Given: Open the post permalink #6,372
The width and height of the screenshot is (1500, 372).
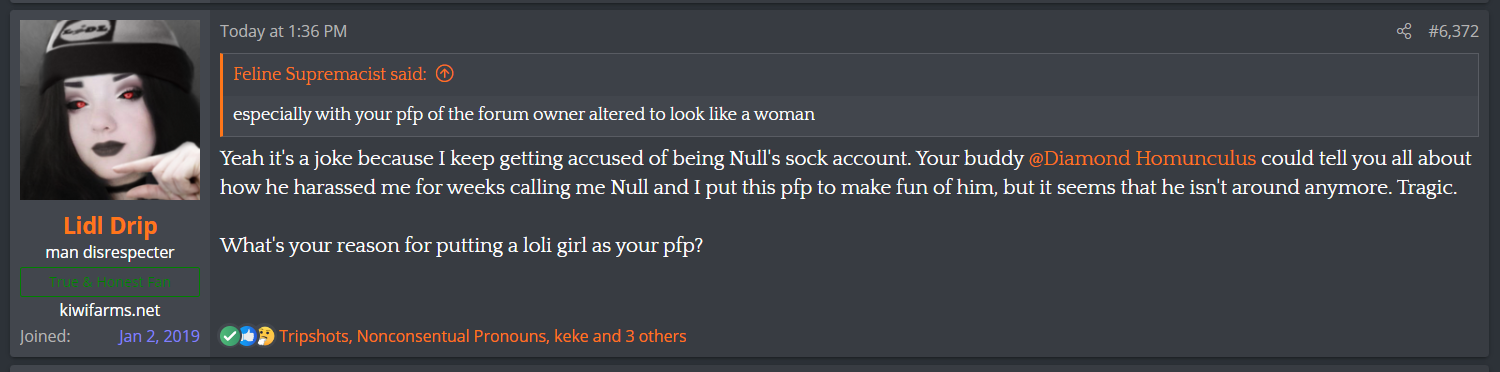Looking at the screenshot, I should click(x=1453, y=31).
